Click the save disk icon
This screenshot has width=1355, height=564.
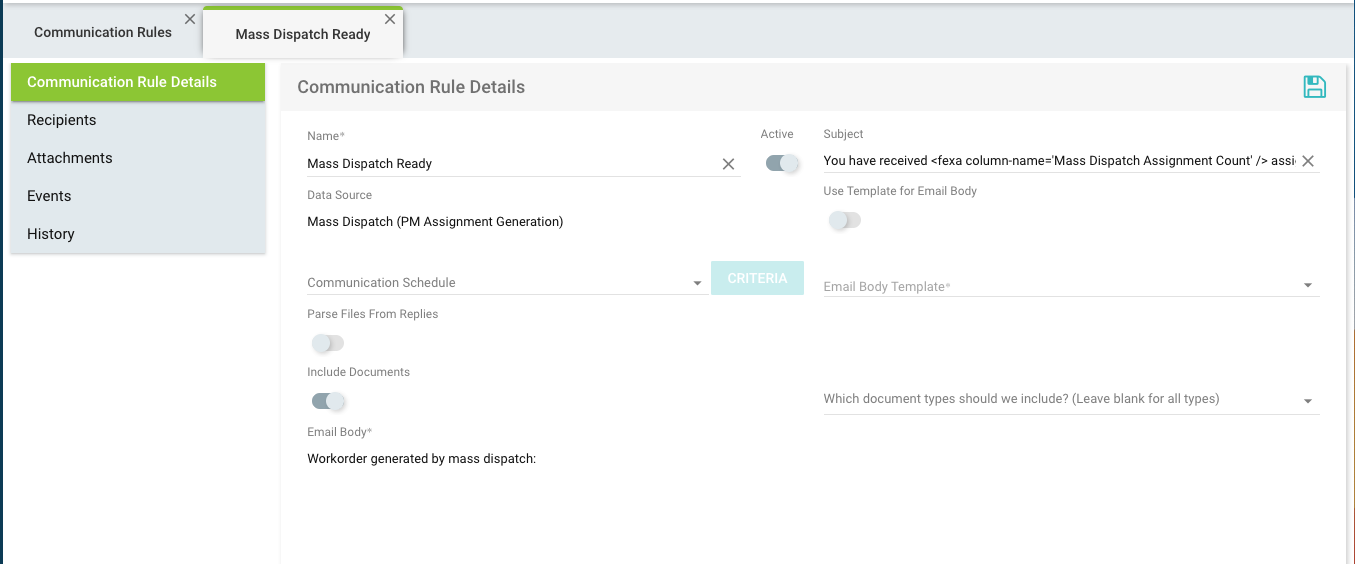click(1314, 87)
